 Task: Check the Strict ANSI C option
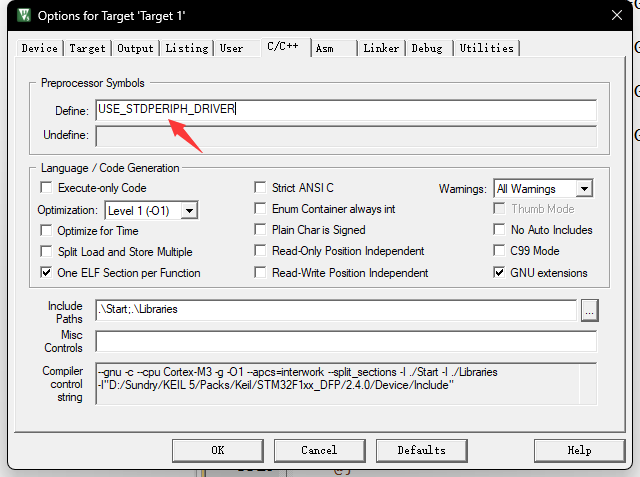click(261, 188)
